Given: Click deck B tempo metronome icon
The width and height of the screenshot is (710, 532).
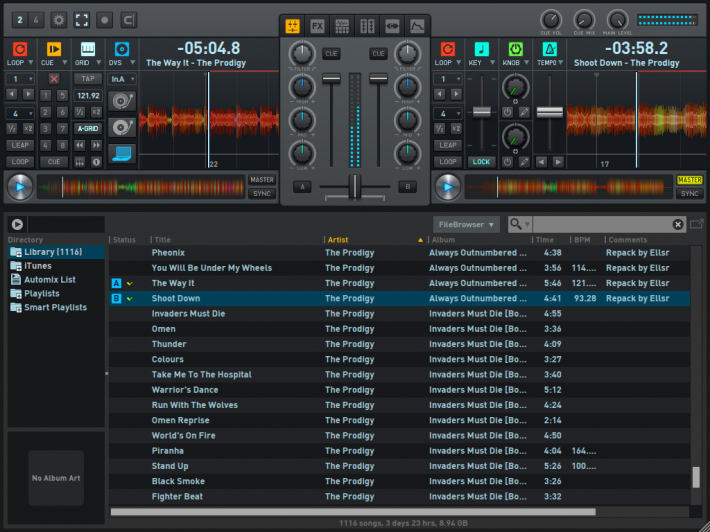Looking at the screenshot, I should click(549, 49).
